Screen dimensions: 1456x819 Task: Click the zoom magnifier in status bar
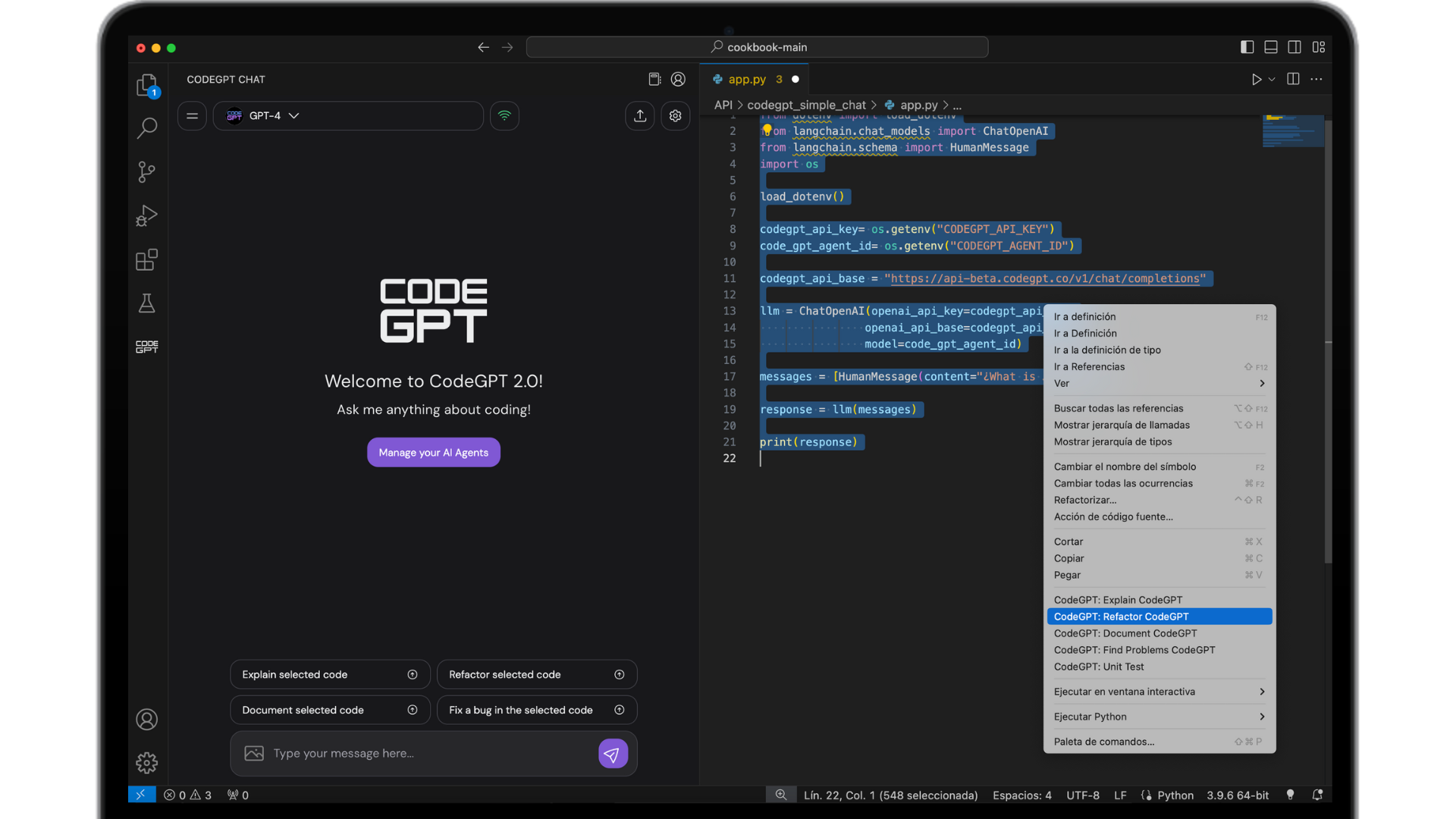point(780,795)
